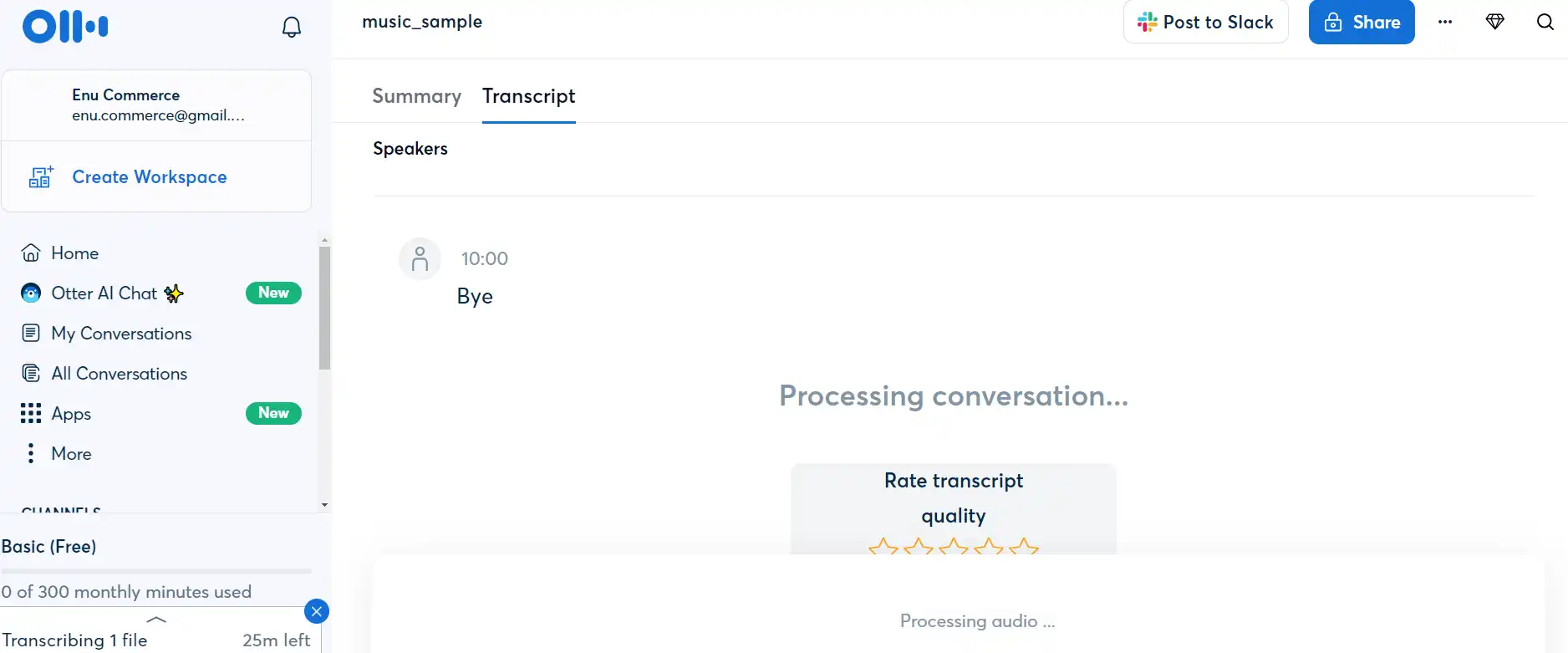This screenshot has width=1568, height=653.
Task: Click the Share button
Action: pyautogui.click(x=1362, y=22)
